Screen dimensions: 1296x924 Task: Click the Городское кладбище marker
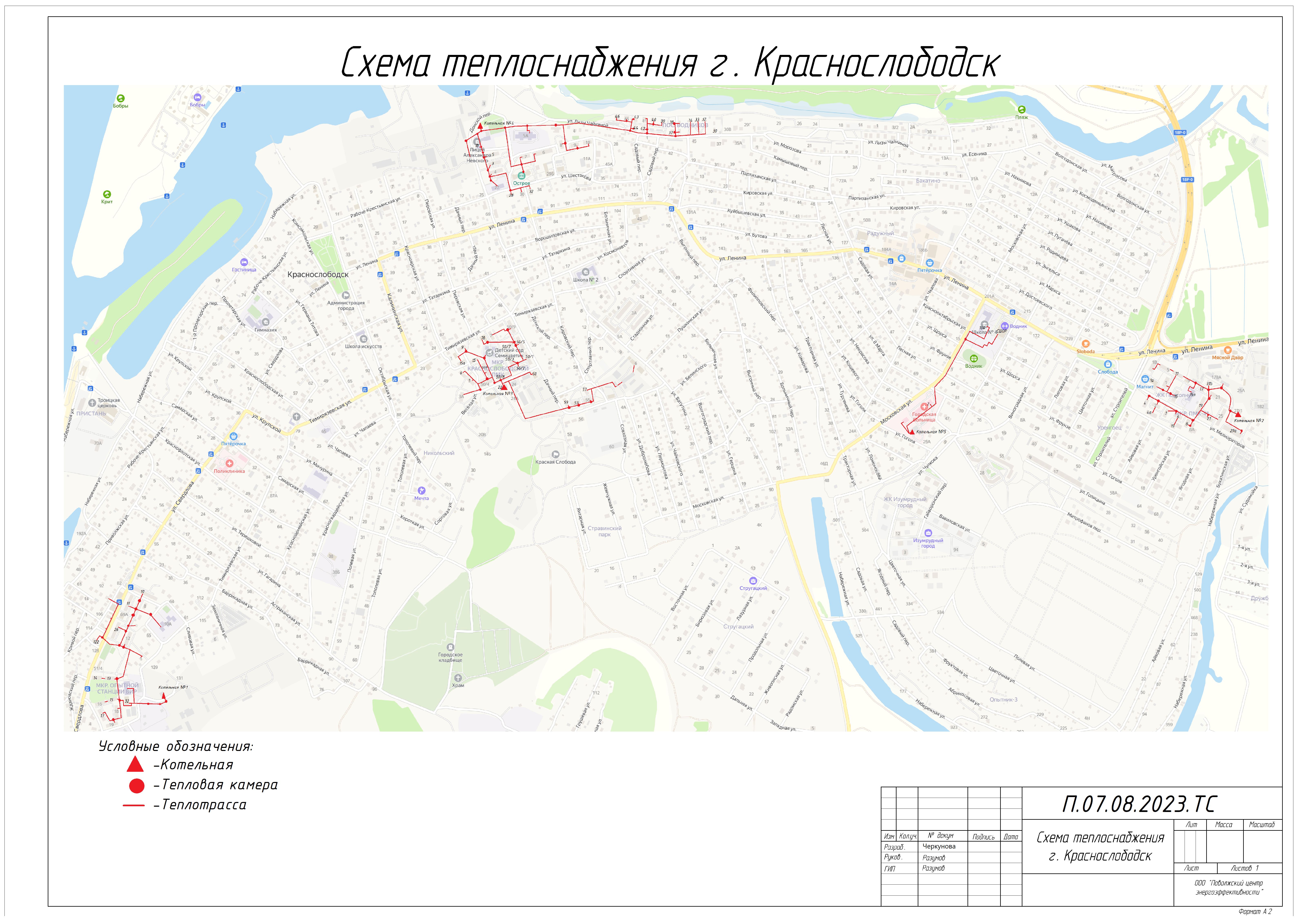click(x=450, y=647)
